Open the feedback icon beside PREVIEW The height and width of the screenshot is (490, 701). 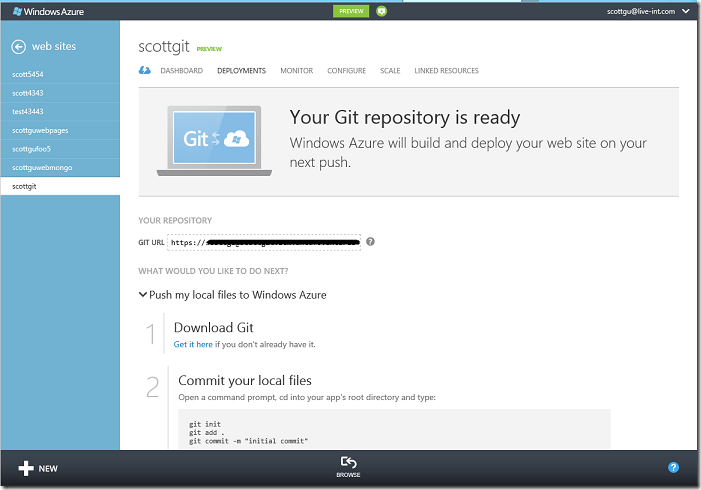coord(381,11)
